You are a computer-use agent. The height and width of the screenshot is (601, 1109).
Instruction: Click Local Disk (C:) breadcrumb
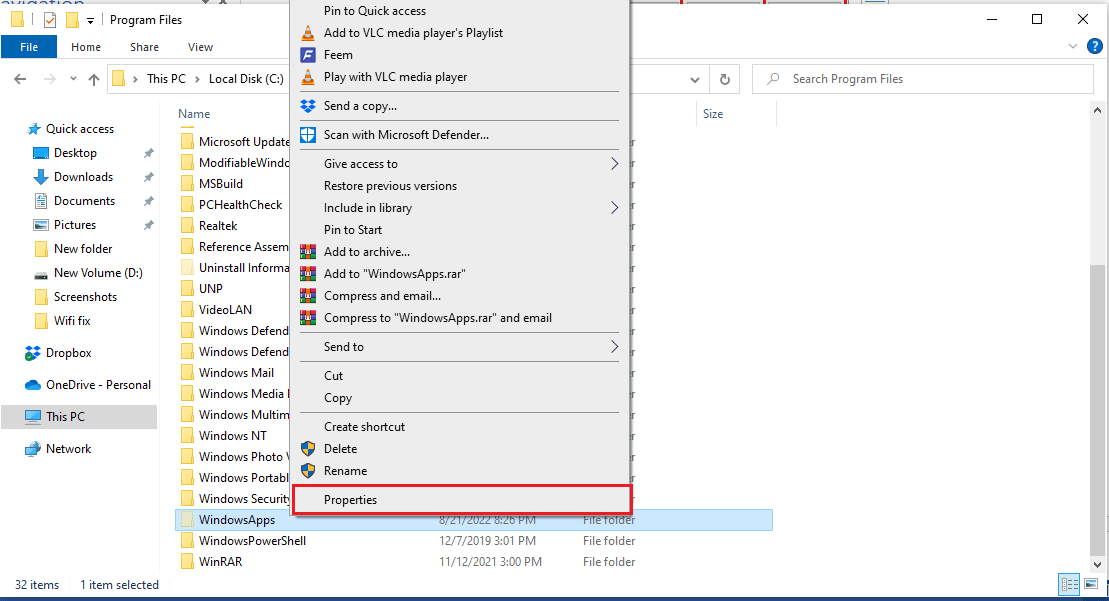click(246, 79)
